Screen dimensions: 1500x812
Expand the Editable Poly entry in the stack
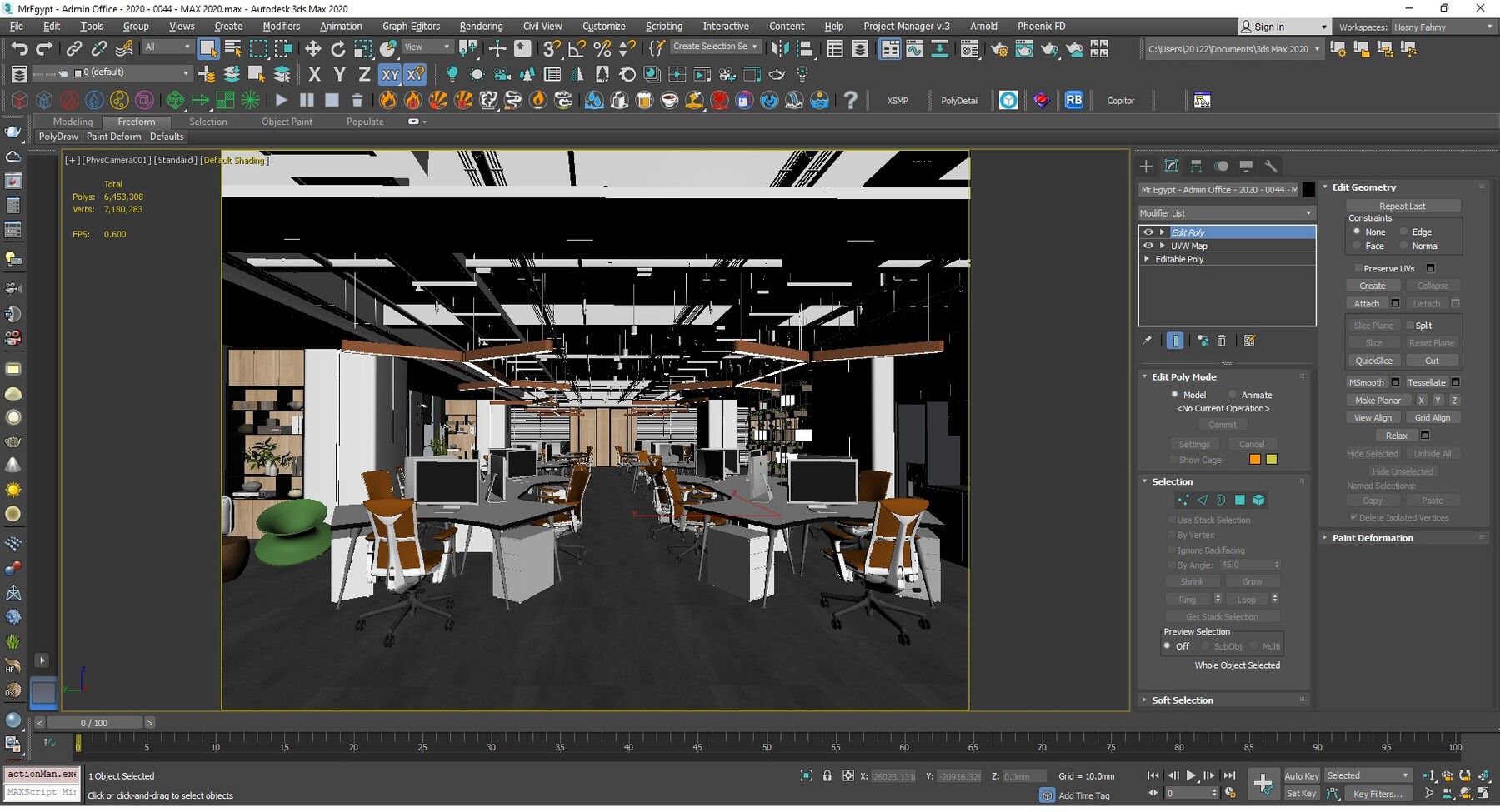(x=1146, y=259)
